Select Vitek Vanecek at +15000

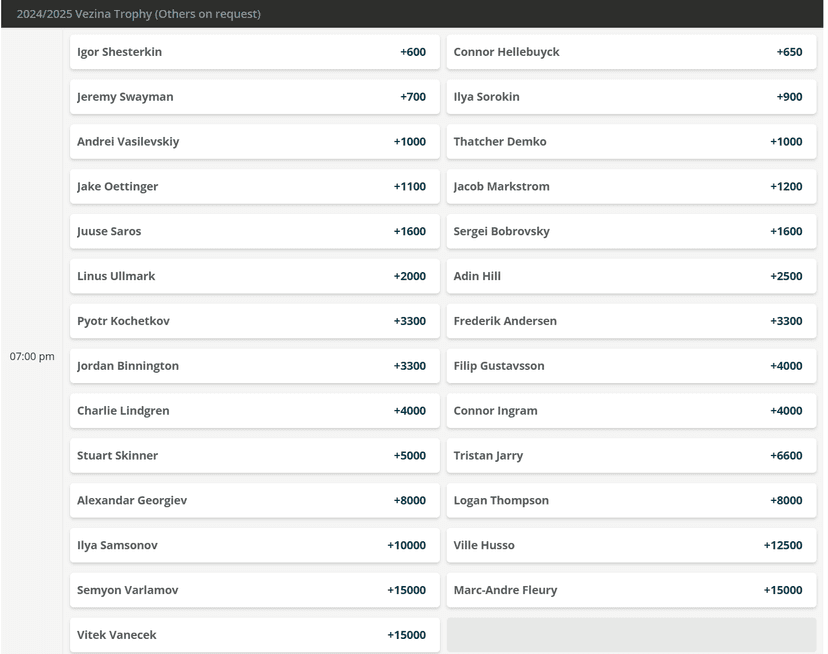pos(255,636)
